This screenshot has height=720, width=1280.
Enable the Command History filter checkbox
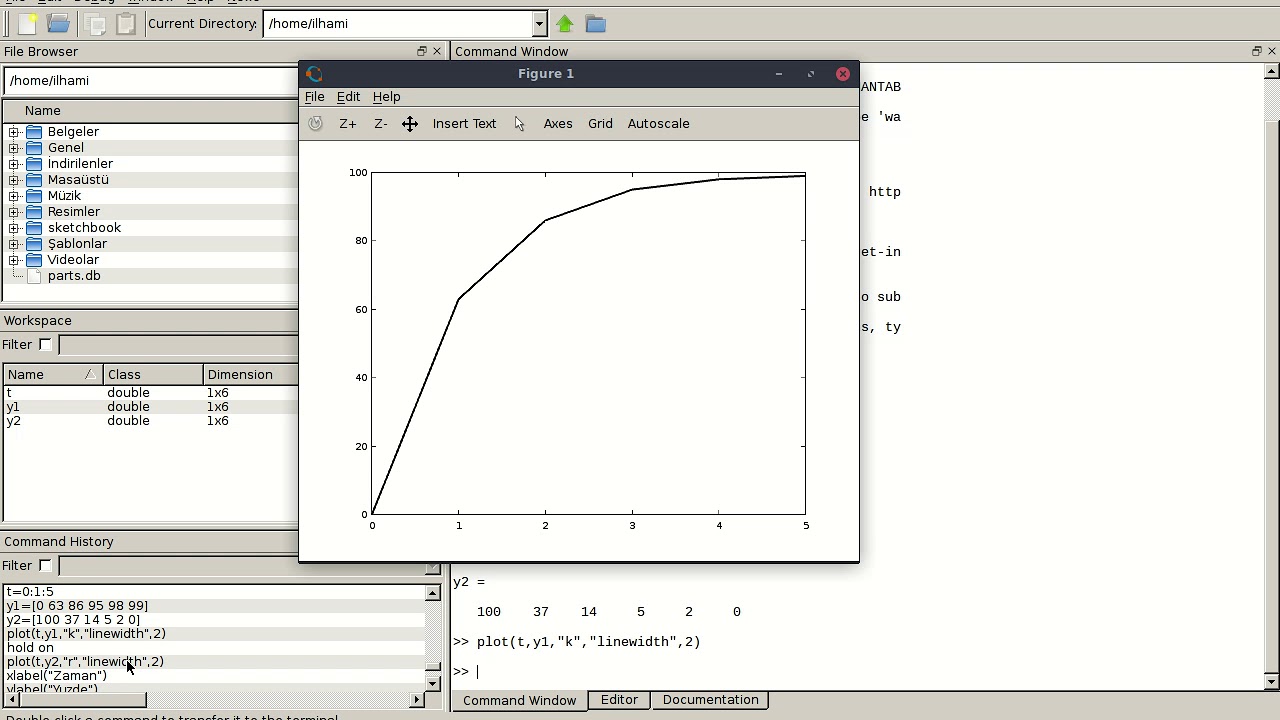45,565
